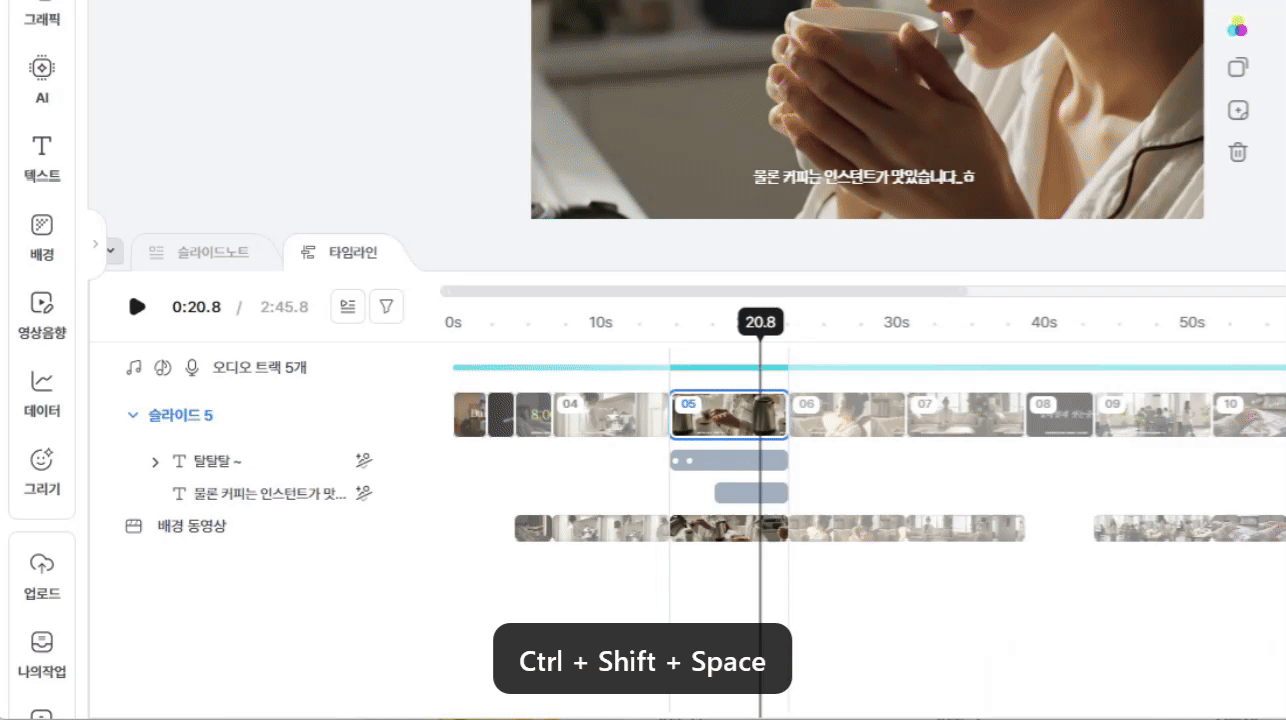This screenshot has width=1286, height=720.
Task: Open the 영상음향 media panel
Action: tap(41, 314)
